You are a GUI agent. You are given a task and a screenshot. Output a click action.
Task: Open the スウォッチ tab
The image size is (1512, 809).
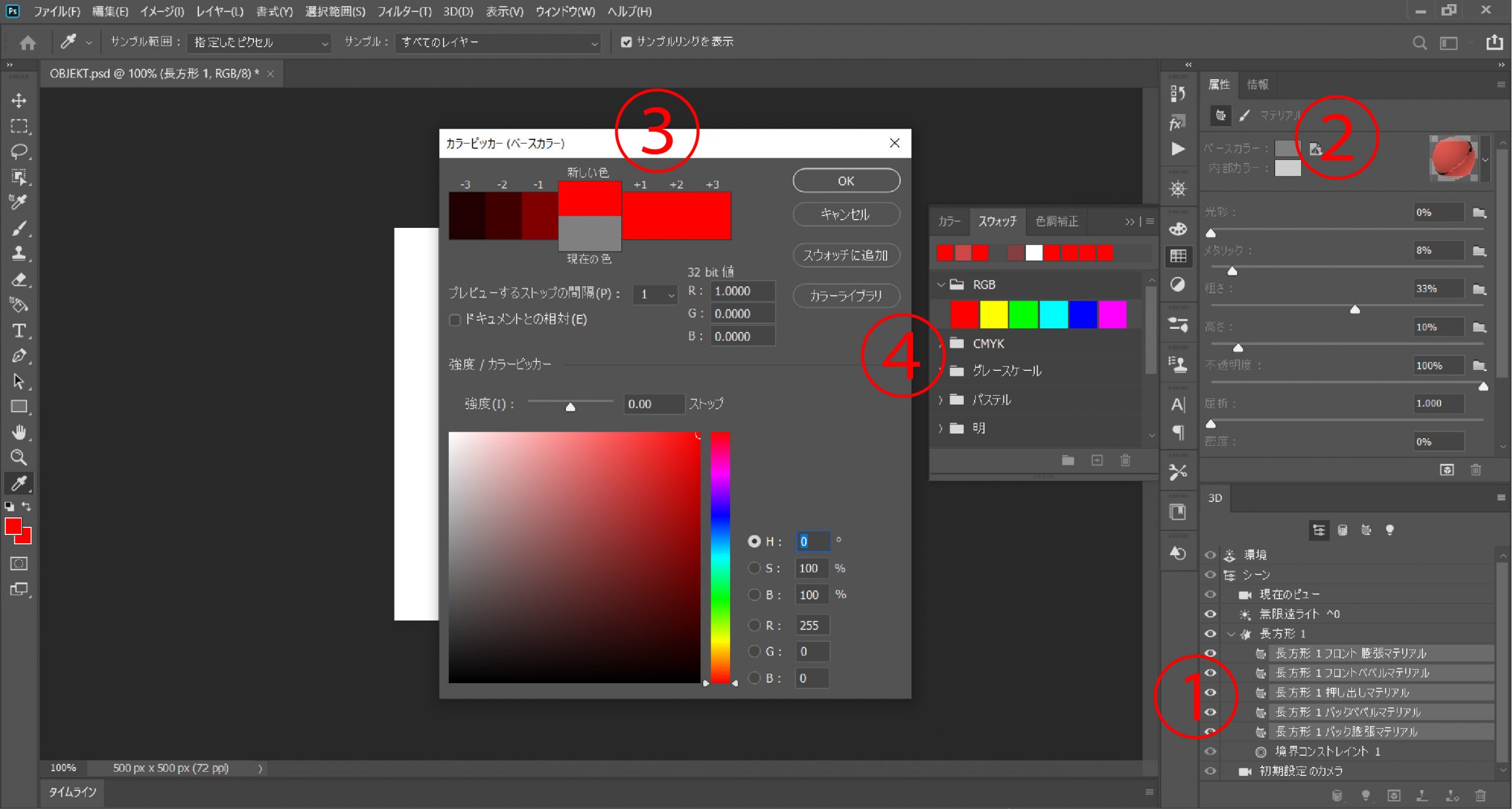pyautogui.click(x=996, y=220)
